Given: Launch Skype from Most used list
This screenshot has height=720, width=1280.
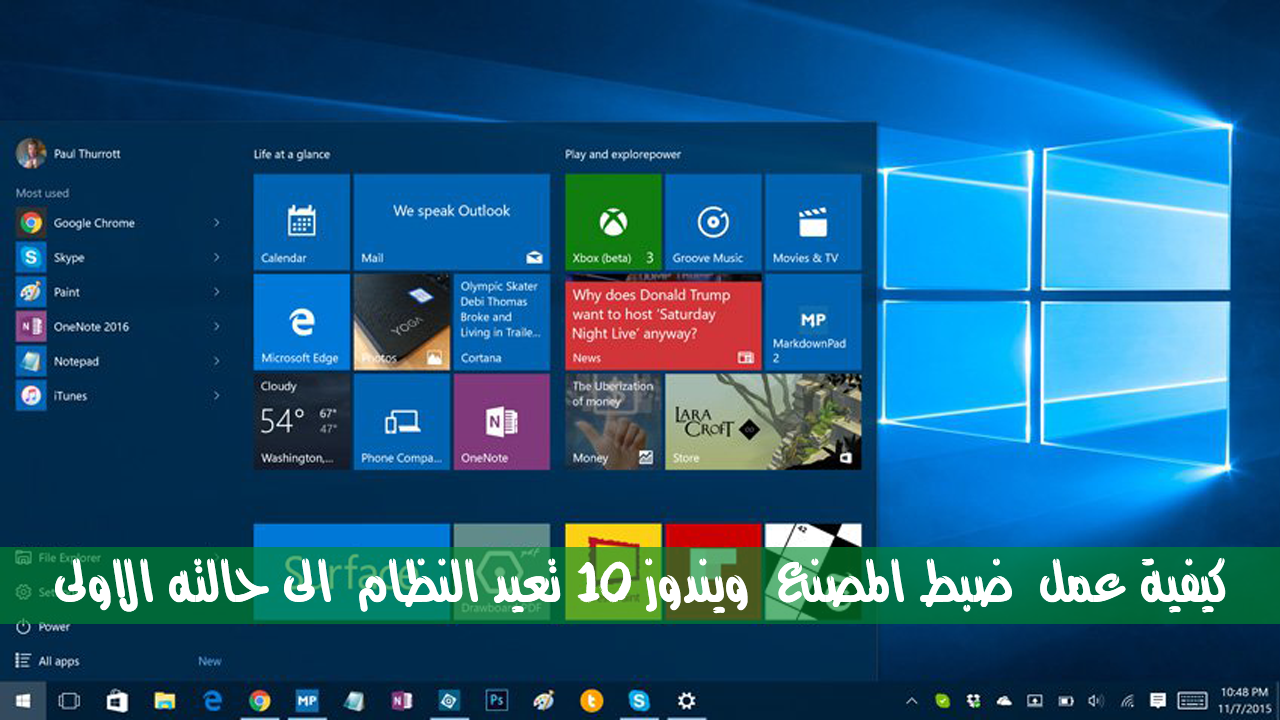Looking at the screenshot, I should point(118,258).
